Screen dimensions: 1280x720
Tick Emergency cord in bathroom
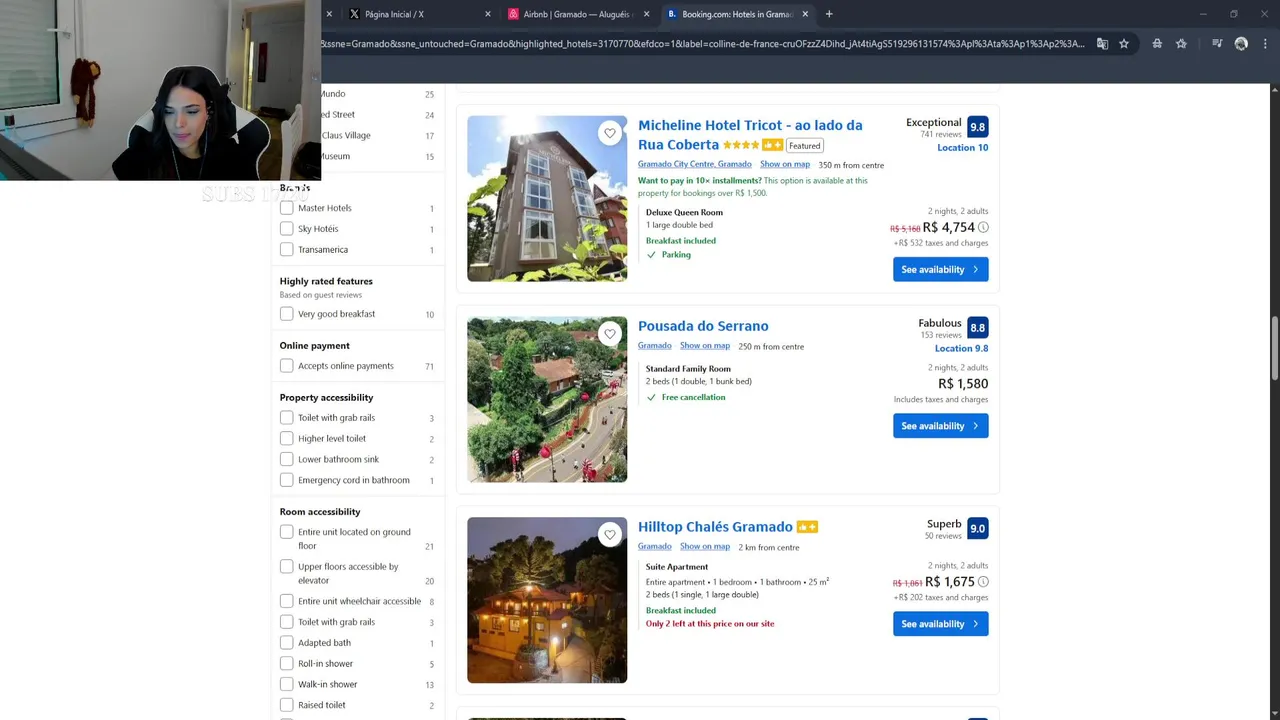287,480
